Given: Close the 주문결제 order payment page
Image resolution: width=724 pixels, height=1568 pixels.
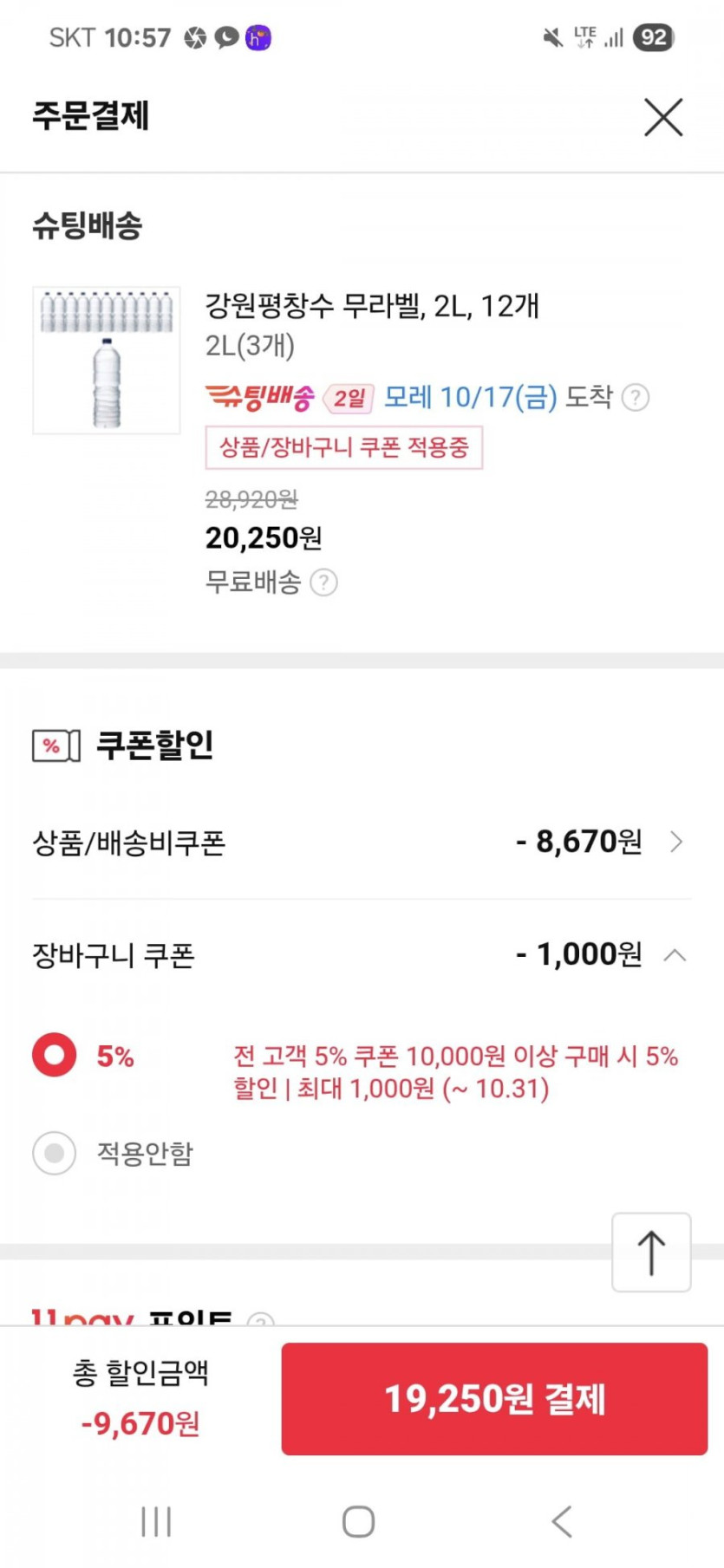Looking at the screenshot, I should (x=663, y=117).
